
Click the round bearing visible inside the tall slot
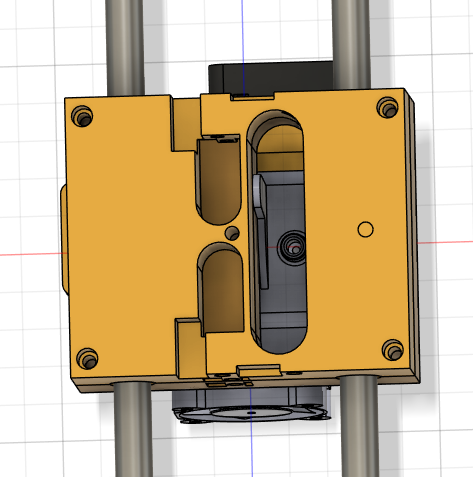tap(293, 248)
